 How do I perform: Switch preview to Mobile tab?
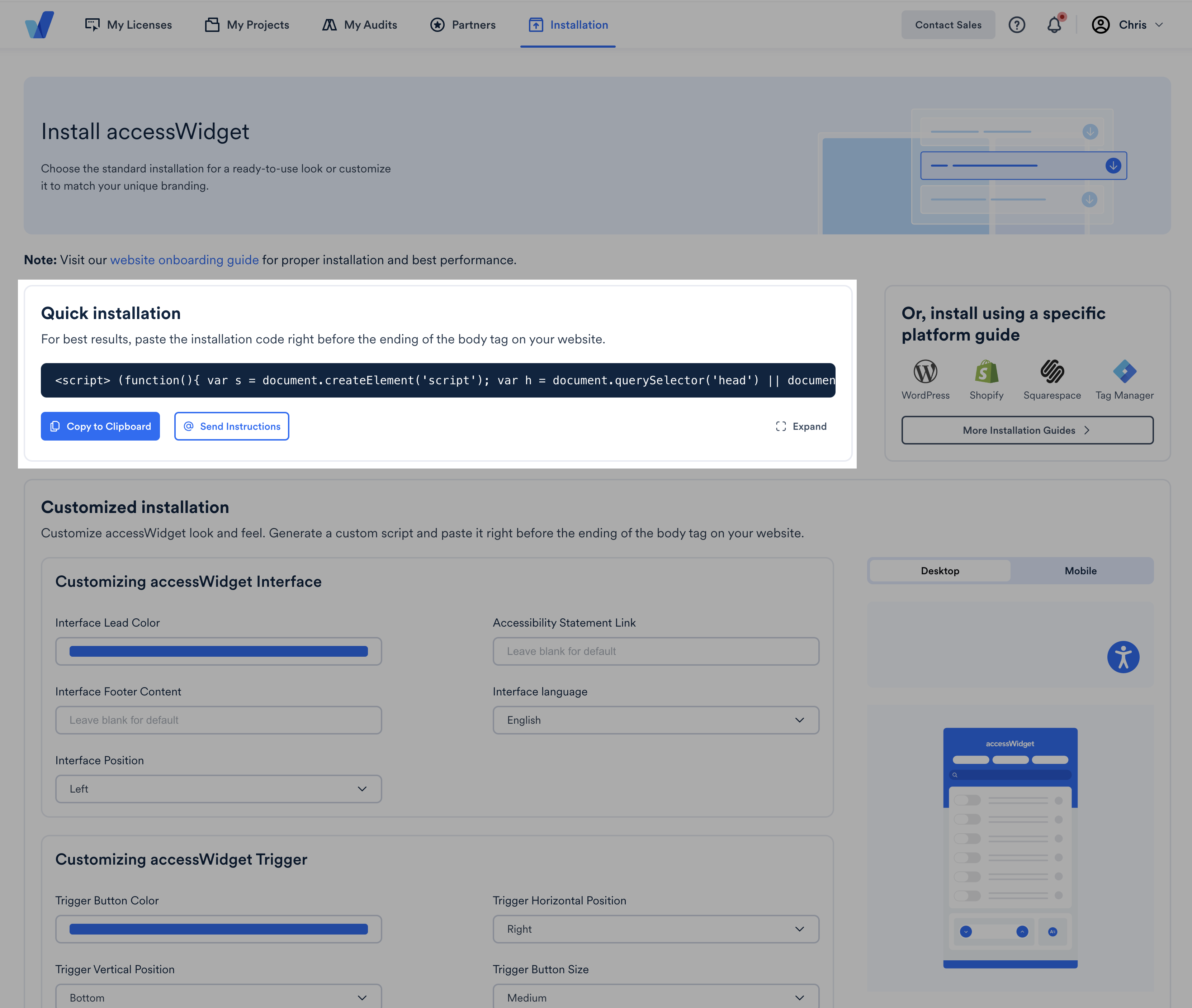1080,571
